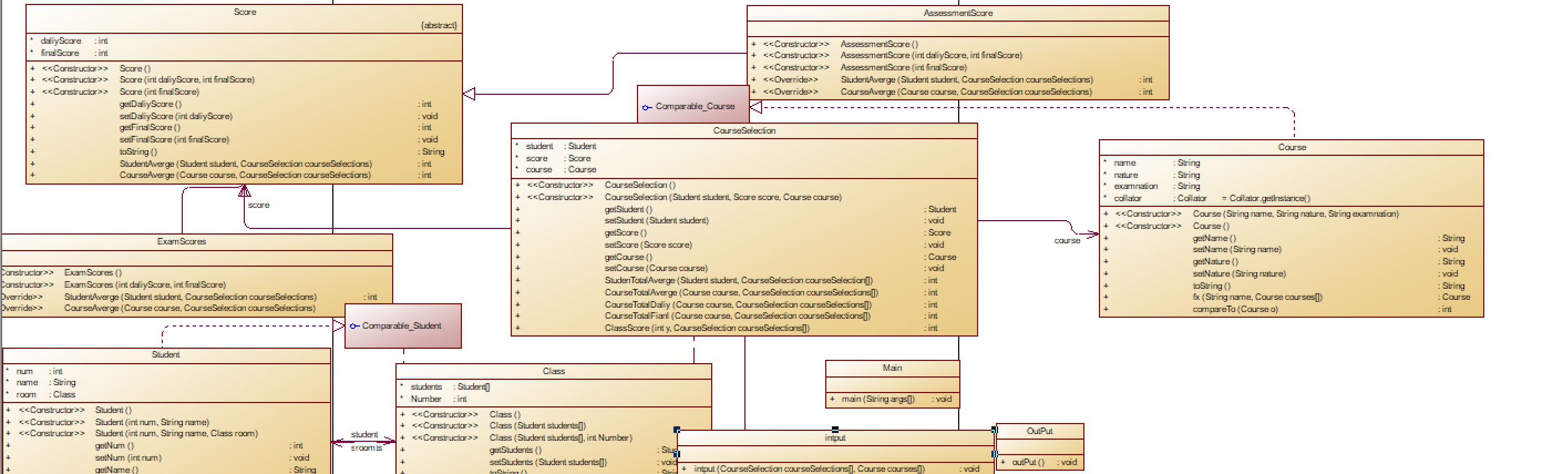The width and height of the screenshot is (1568, 474).
Task: Select the intput class title
Action: coord(835,438)
